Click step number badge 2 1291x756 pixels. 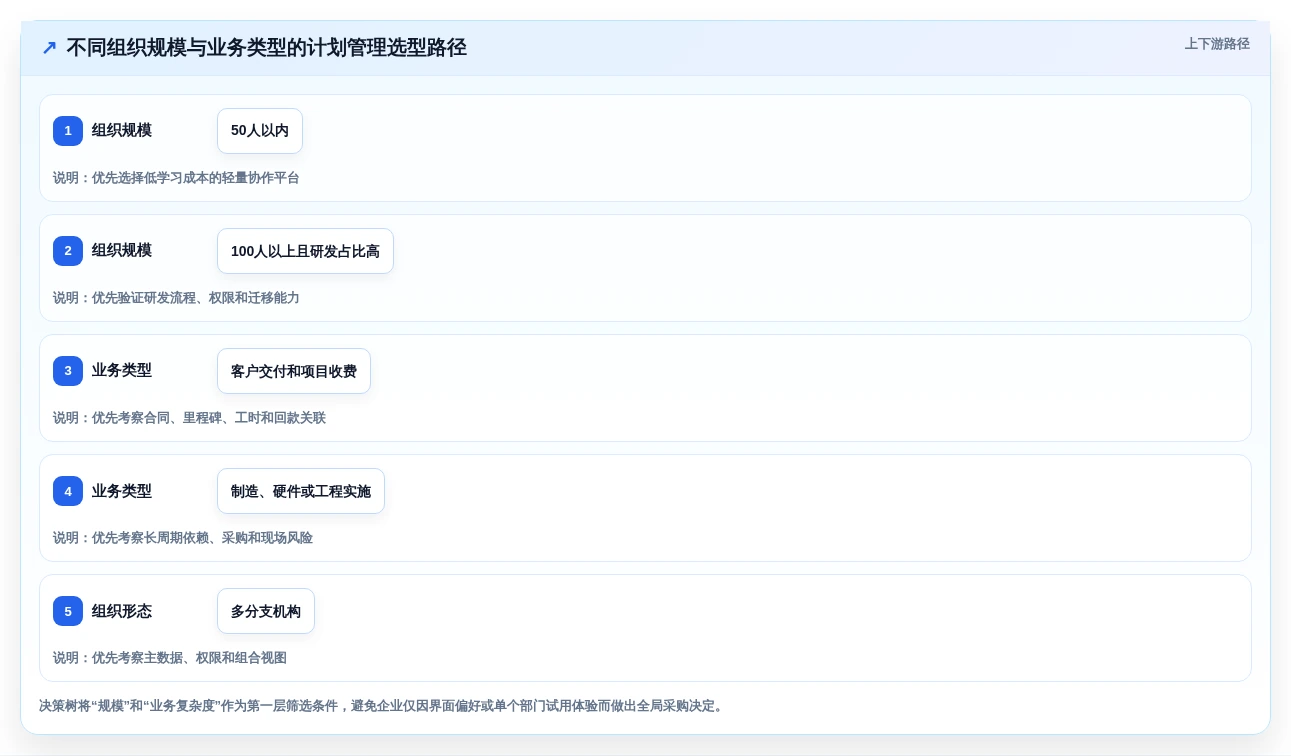pos(68,251)
